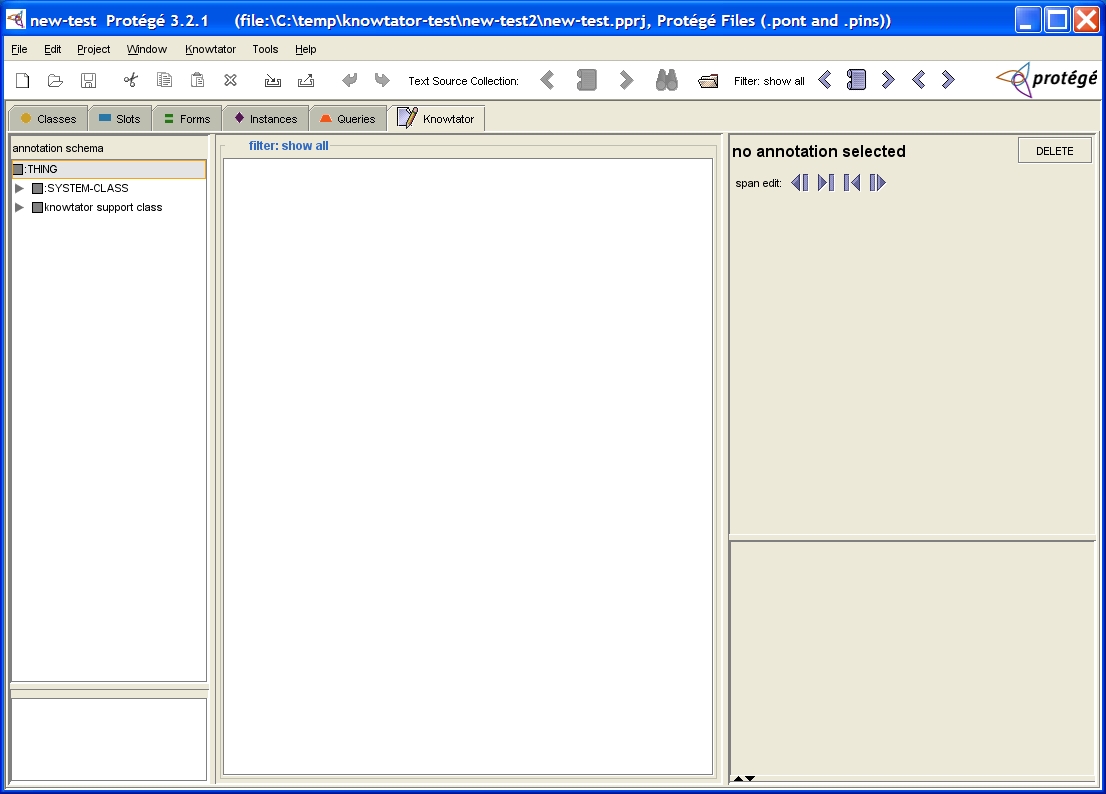
Task: Click the first blue arrow after Filter: show all
Action: tap(825, 80)
